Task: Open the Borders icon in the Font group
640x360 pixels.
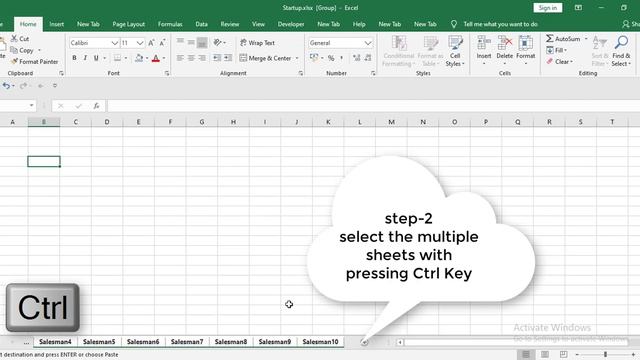Action: pyautogui.click(x=117, y=58)
